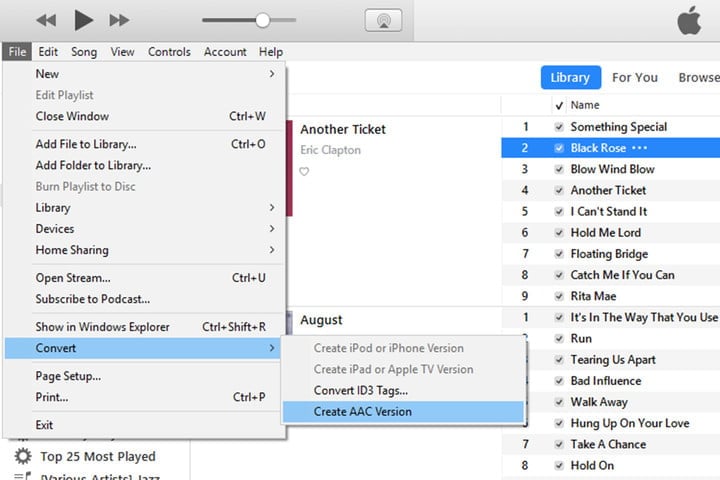Toggle the Another Ticket track checkbox
The height and width of the screenshot is (480, 720).
(x=559, y=190)
